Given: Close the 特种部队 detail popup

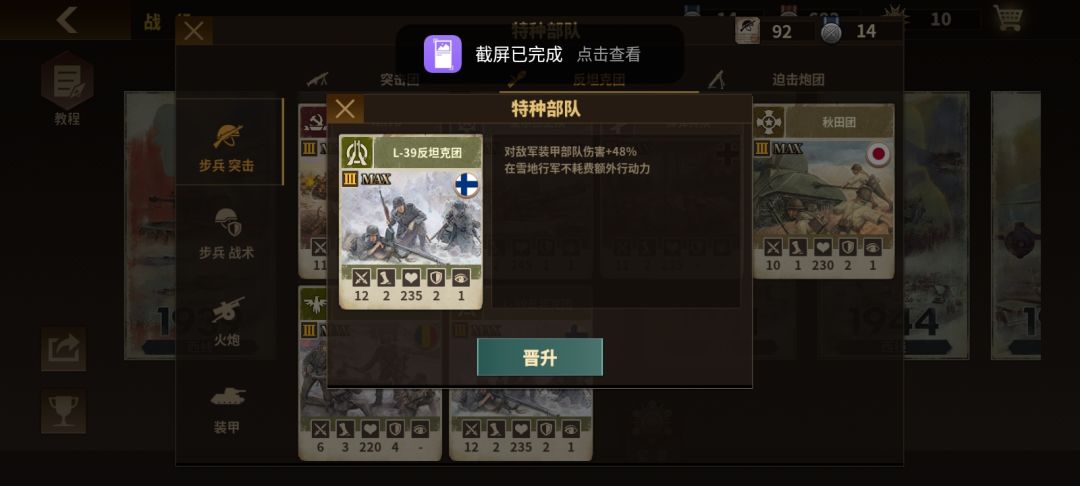Looking at the screenshot, I should point(345,109).
